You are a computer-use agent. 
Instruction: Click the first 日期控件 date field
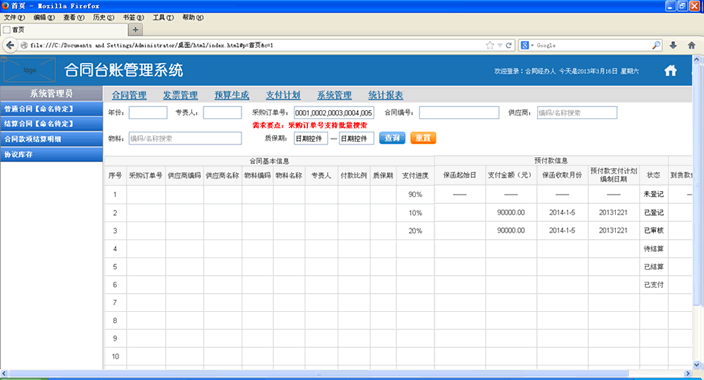(311, 138)
